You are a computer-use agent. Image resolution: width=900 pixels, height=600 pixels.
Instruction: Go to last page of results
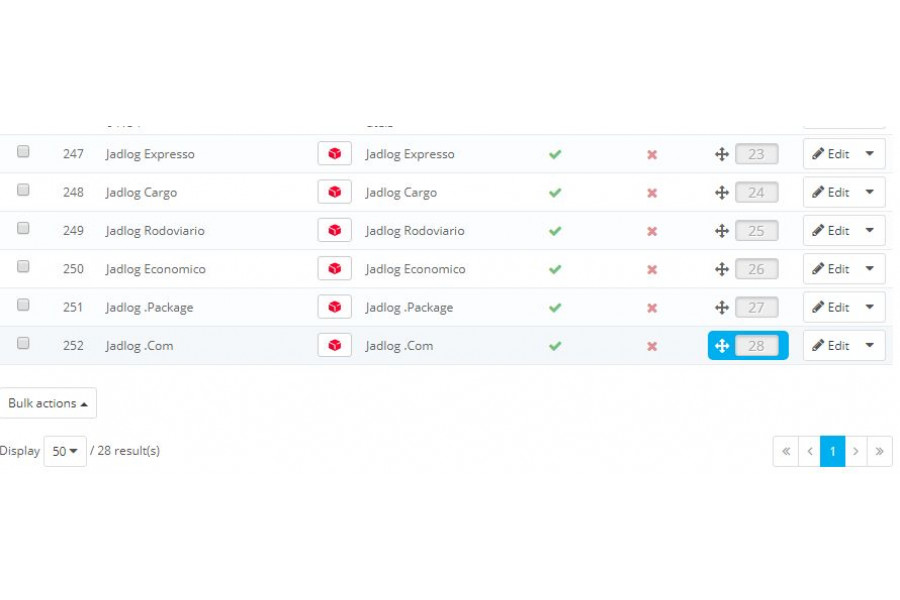(879, 451)
